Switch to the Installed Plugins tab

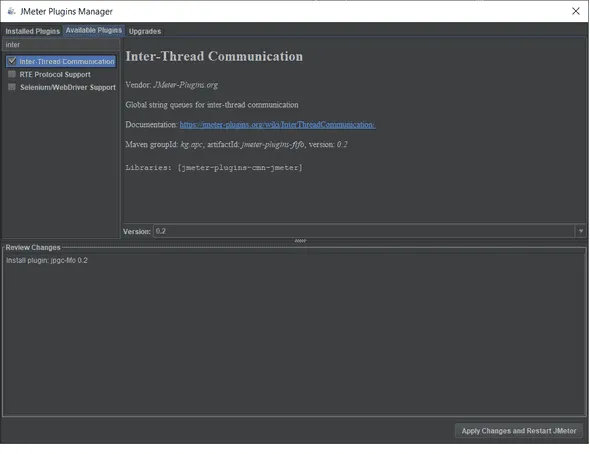32,31
